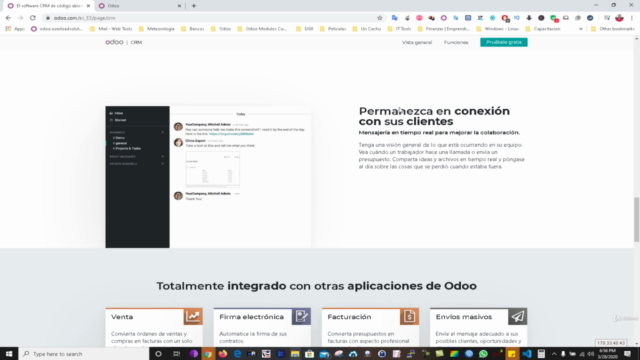Open the Windows notification center
This screenshot has height=360, width=640.
[x=628, y=354]
